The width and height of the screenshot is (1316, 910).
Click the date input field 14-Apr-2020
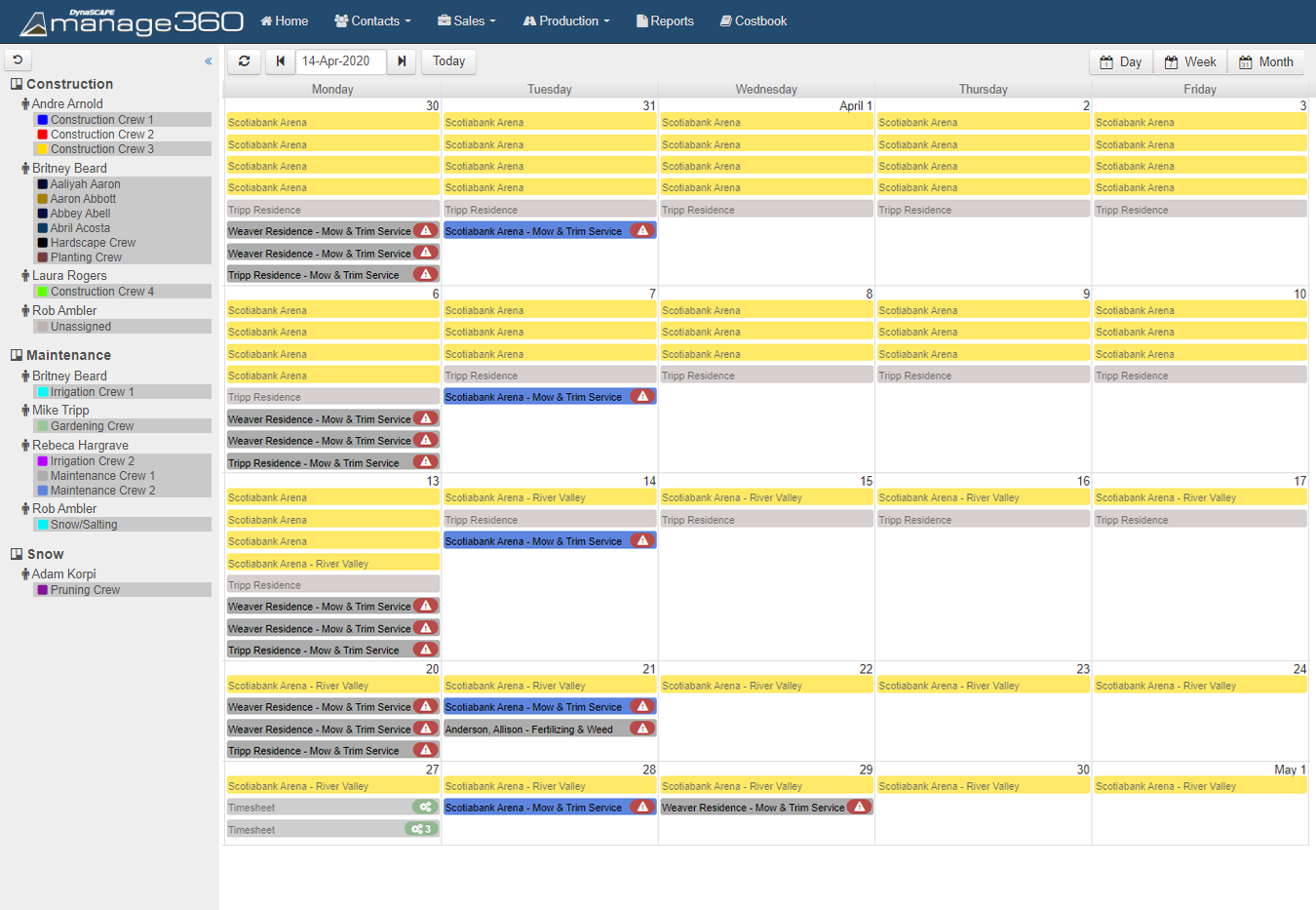tap(340, 61)
